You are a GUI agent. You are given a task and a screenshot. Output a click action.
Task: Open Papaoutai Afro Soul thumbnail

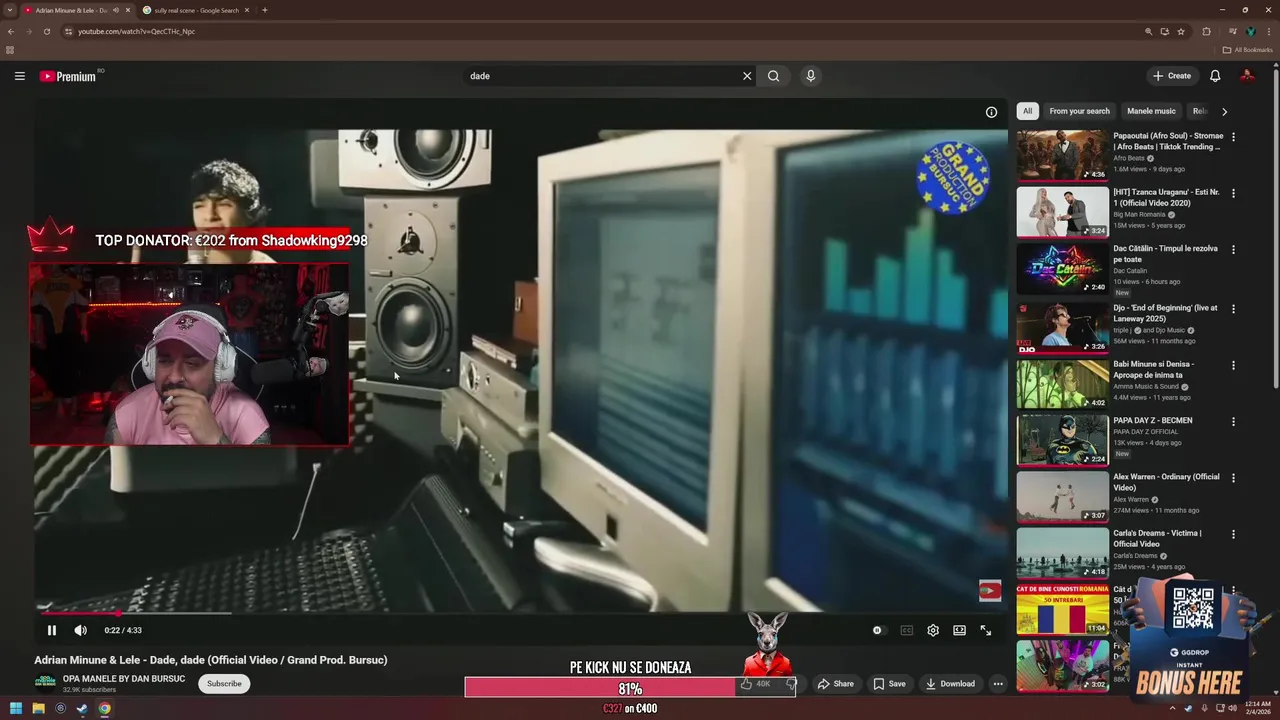click(x=1062, y=155)
